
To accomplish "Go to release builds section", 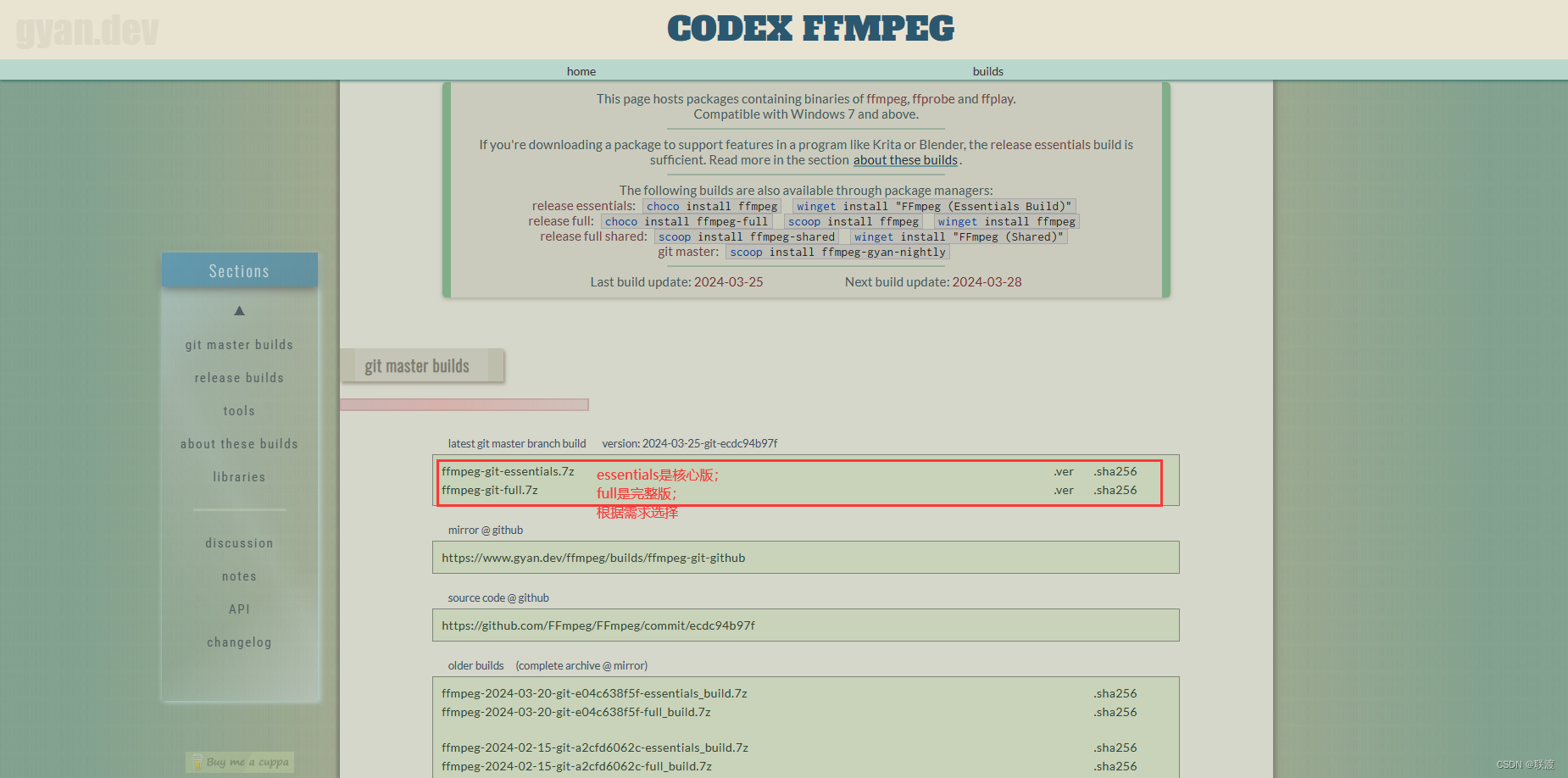I will (239, 378).
